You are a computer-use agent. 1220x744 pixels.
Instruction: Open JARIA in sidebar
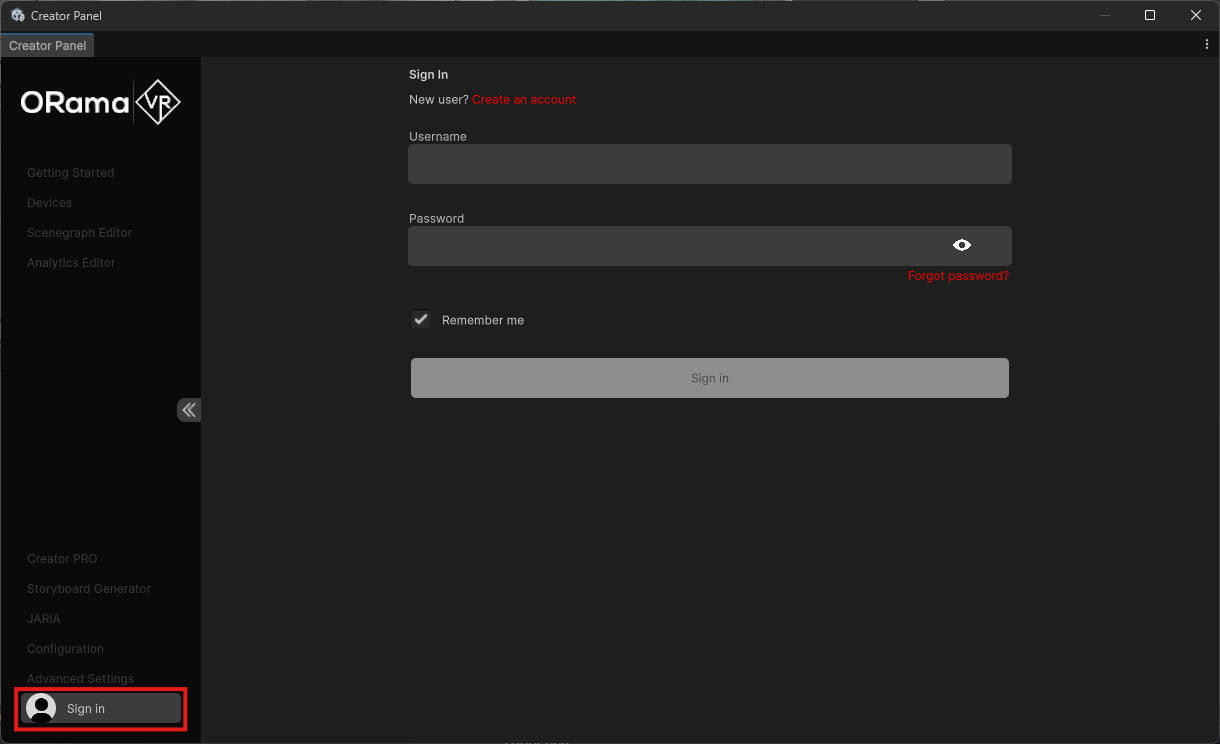[44, 619]
